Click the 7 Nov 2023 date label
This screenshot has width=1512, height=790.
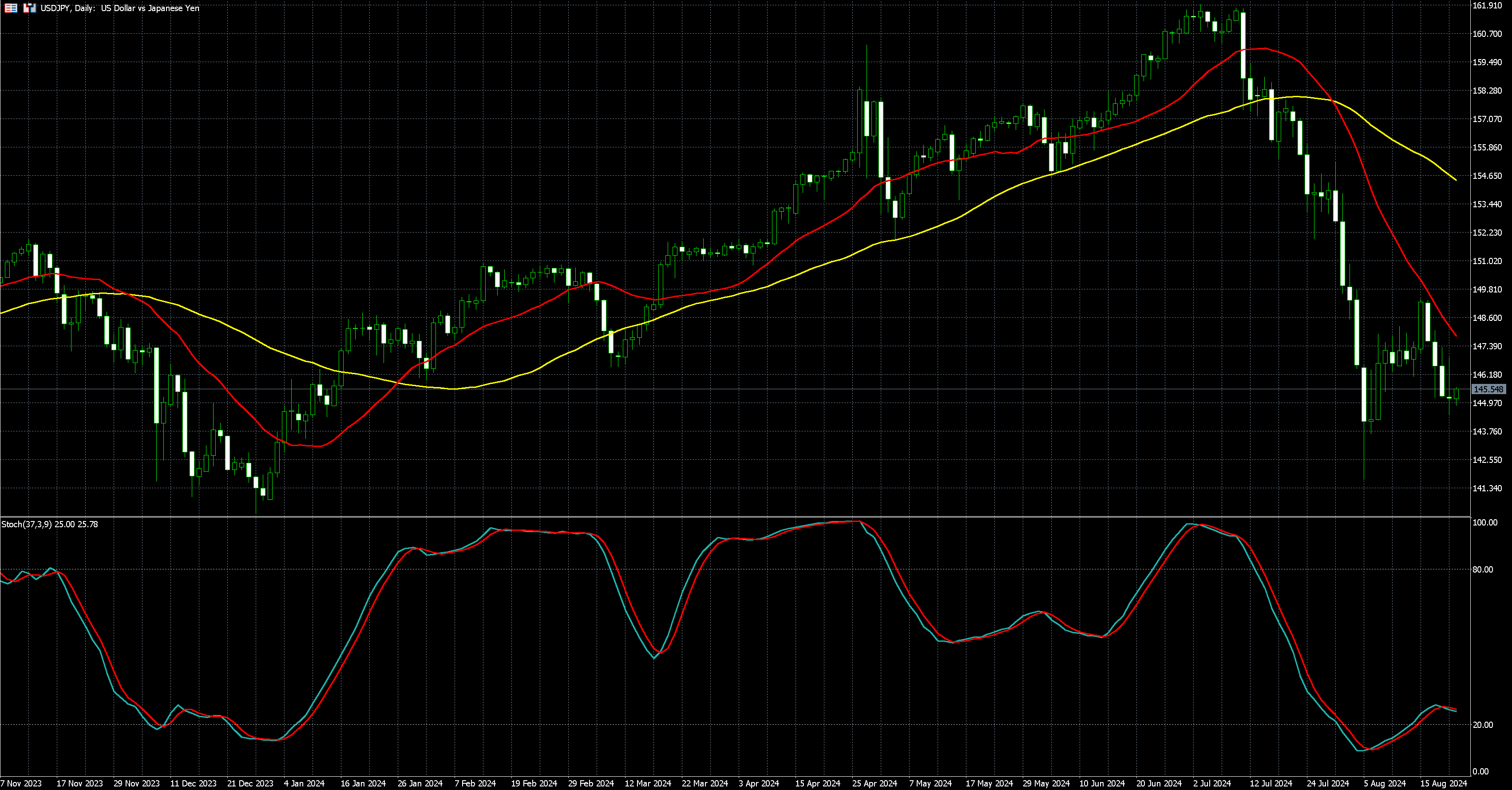coord(21,783)
